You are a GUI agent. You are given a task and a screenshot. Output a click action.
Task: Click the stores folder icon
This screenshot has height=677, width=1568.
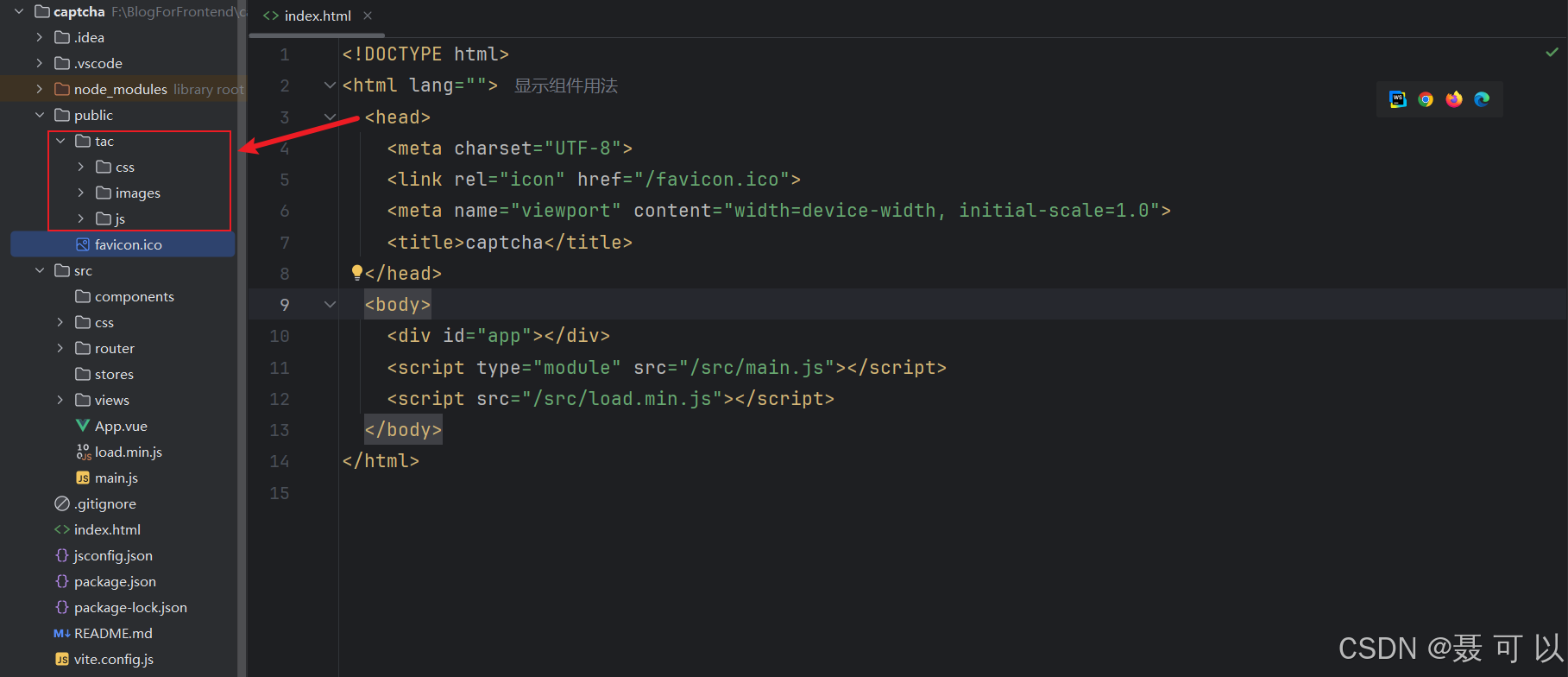pos(83,374)
